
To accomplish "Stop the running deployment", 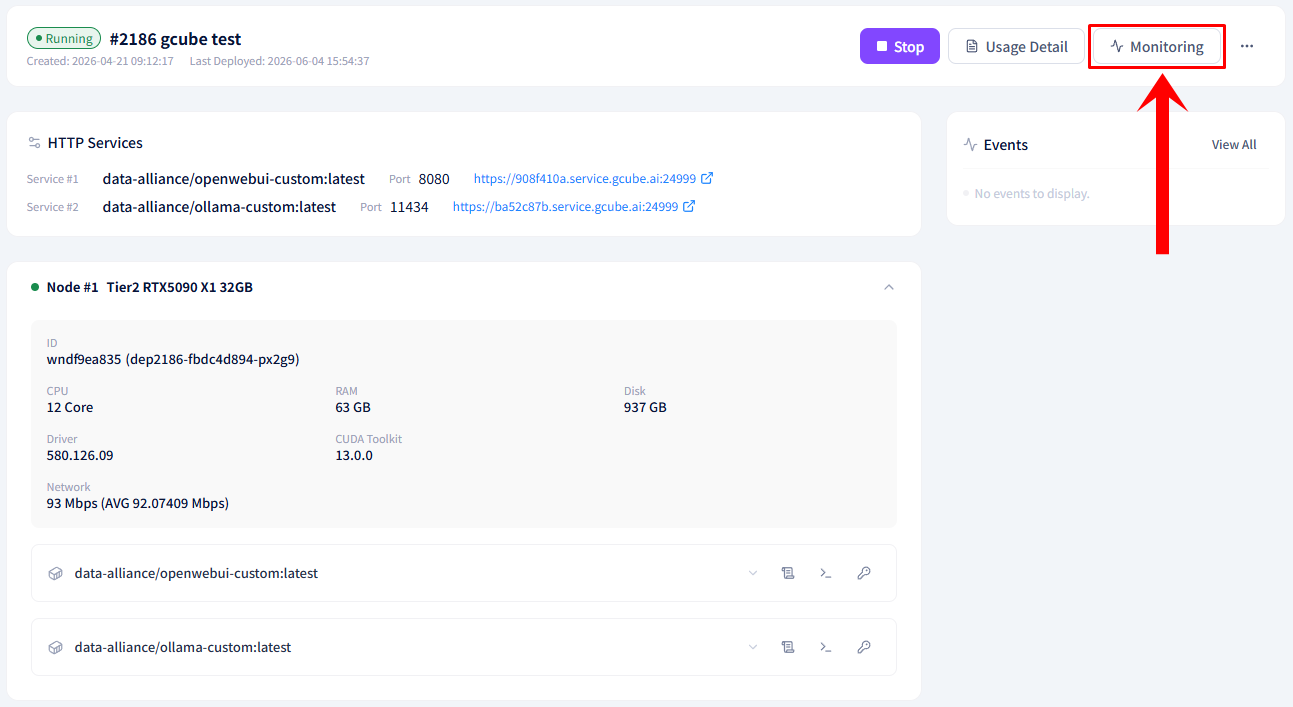I will (900, 46).
